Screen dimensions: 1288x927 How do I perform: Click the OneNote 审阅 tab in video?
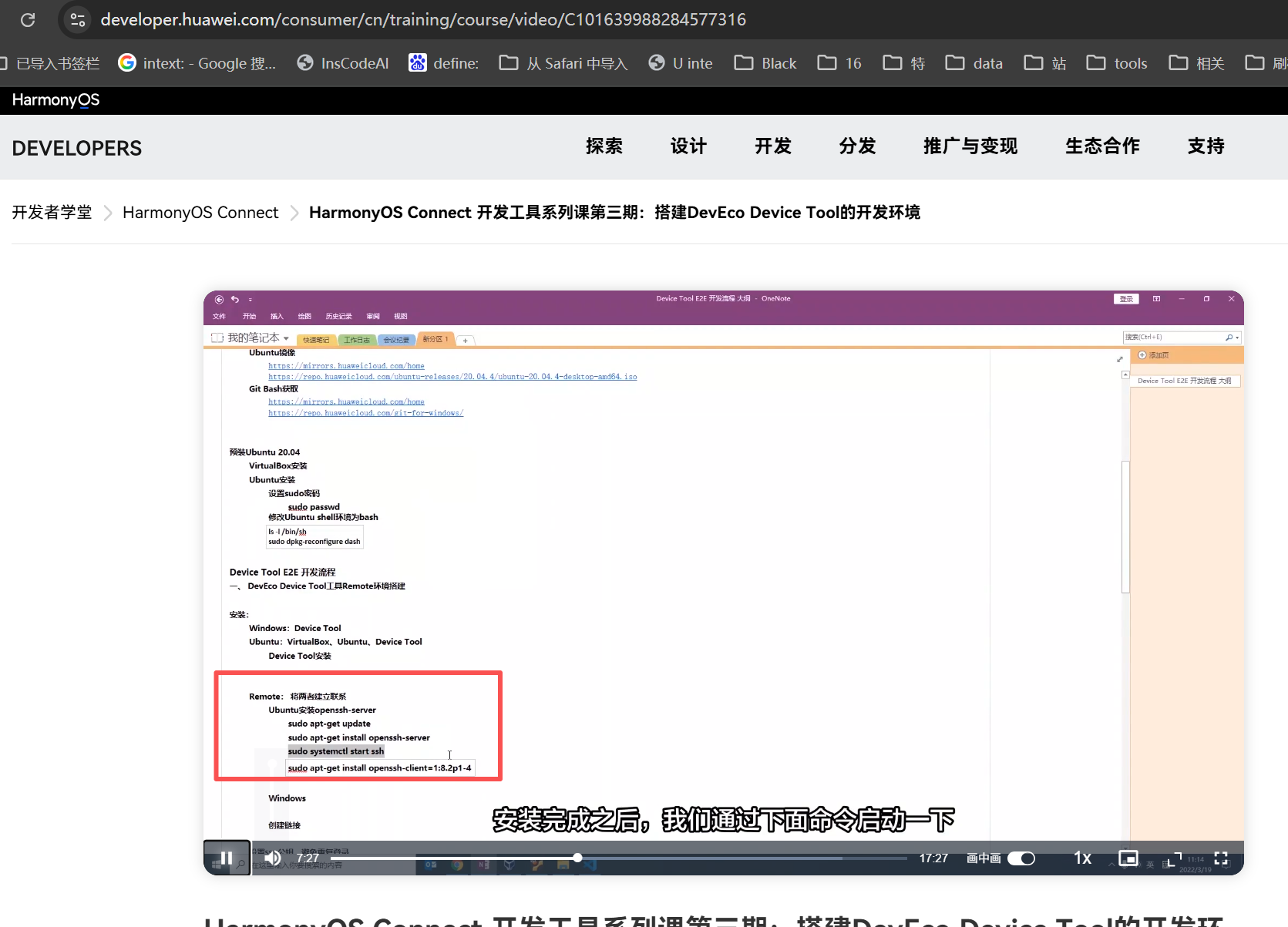(x=373, y=317)
